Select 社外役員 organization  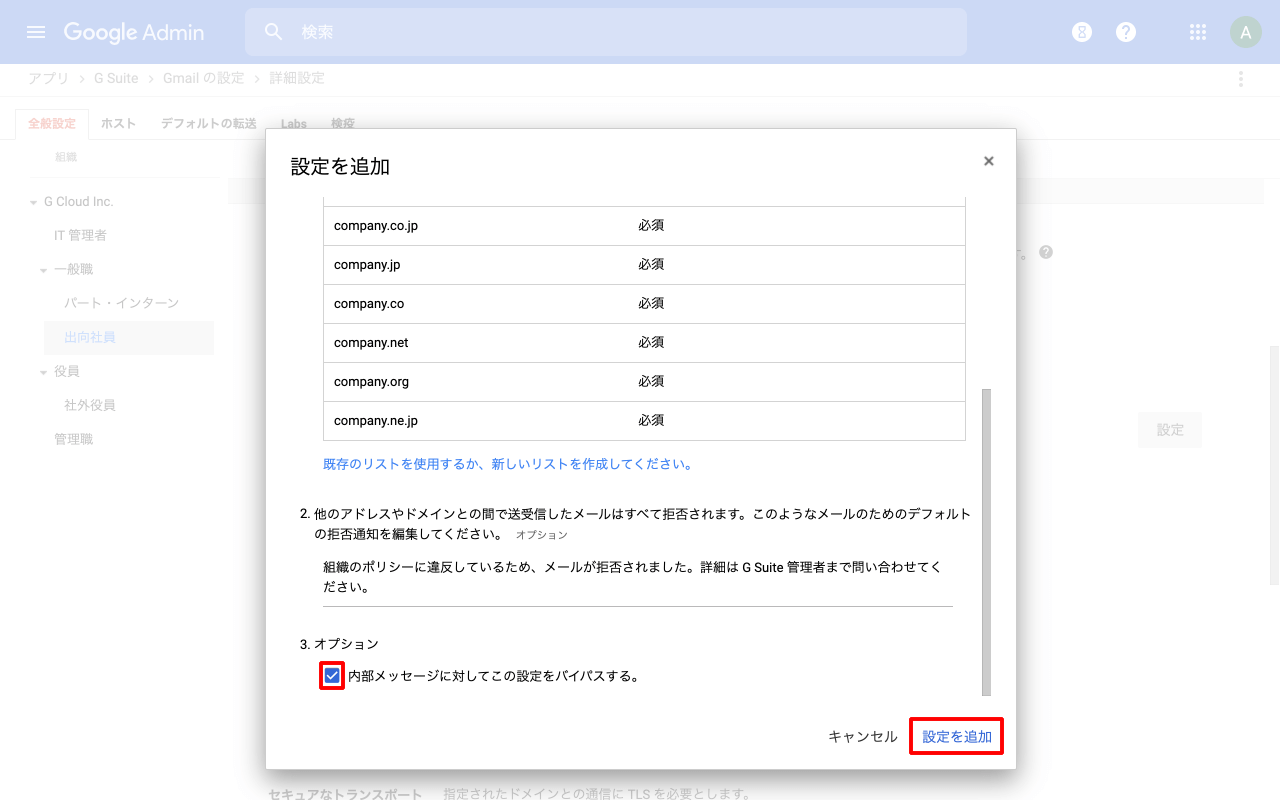click(x=90, y=406)
